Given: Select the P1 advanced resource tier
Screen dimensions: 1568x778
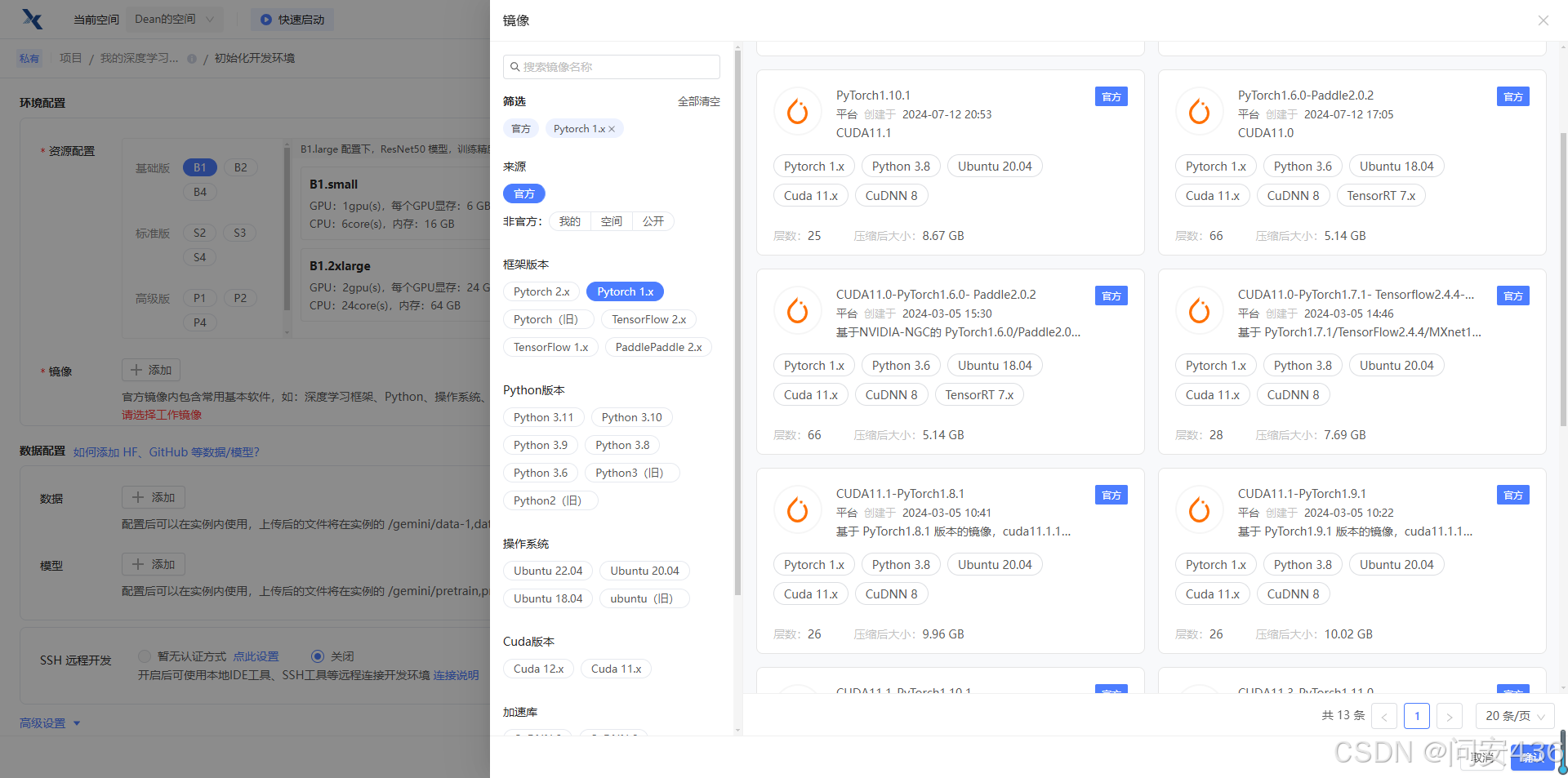Looking at the screenshot, I should pos(200,298).
